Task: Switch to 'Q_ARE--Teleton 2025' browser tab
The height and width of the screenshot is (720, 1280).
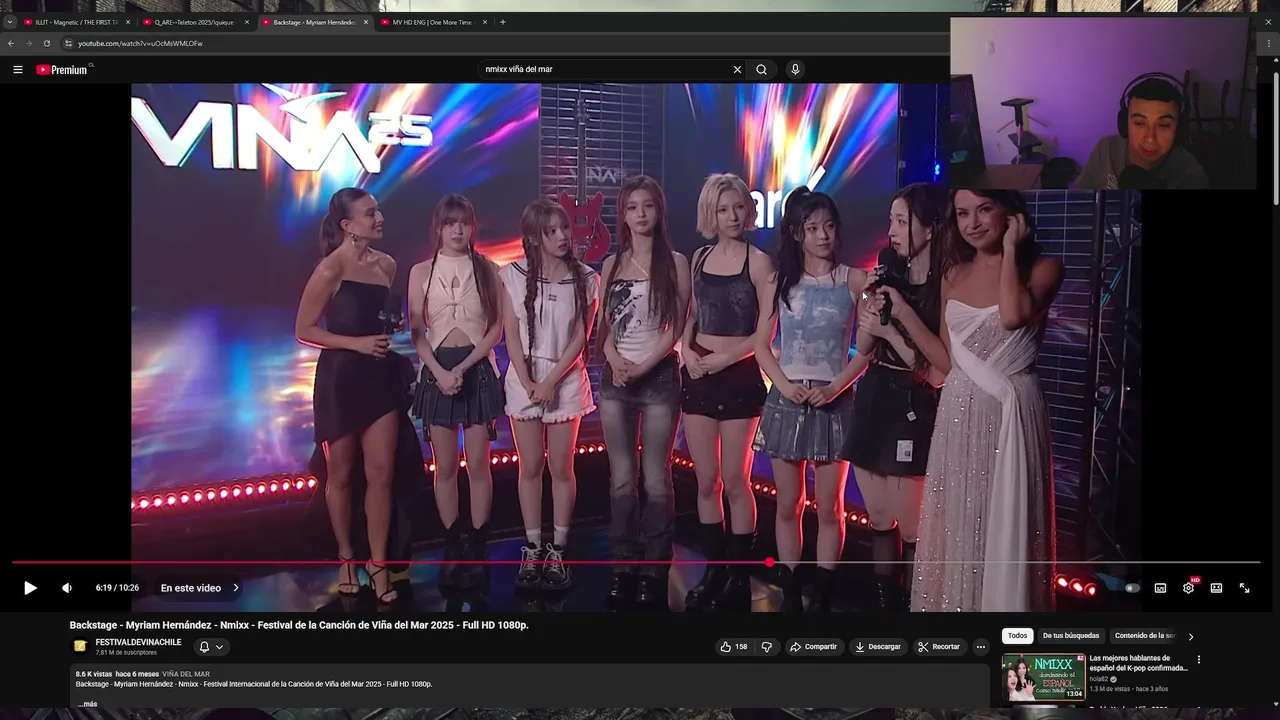Action: click(195, 22)
